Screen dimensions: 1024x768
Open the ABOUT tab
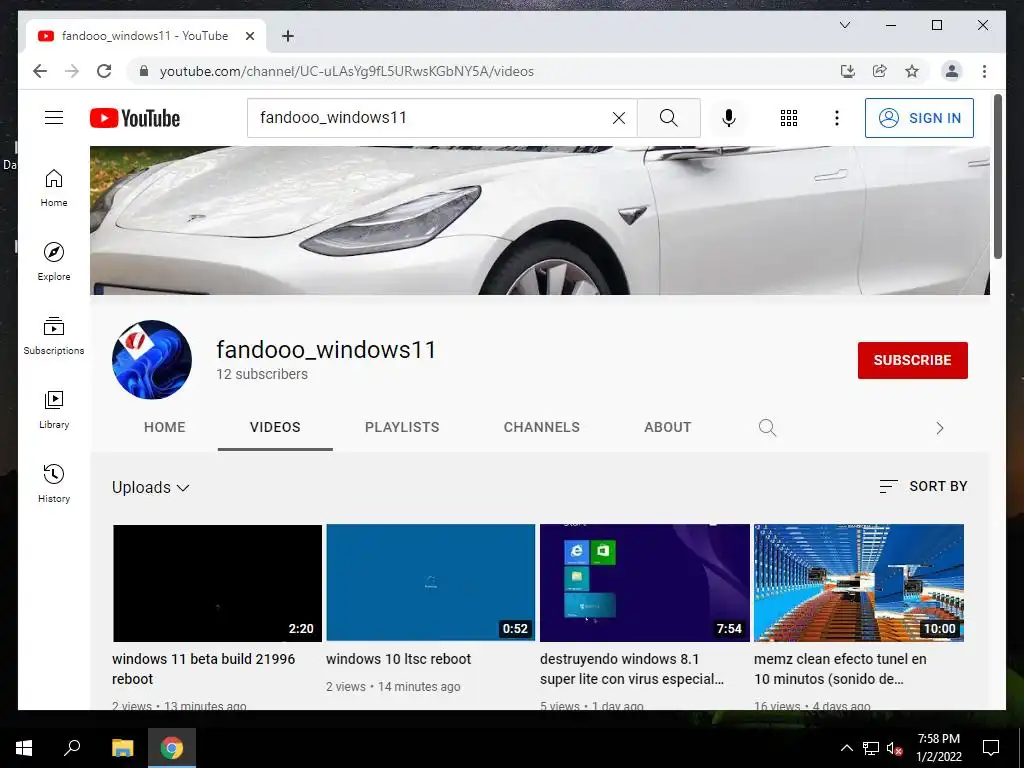(667, 427)
